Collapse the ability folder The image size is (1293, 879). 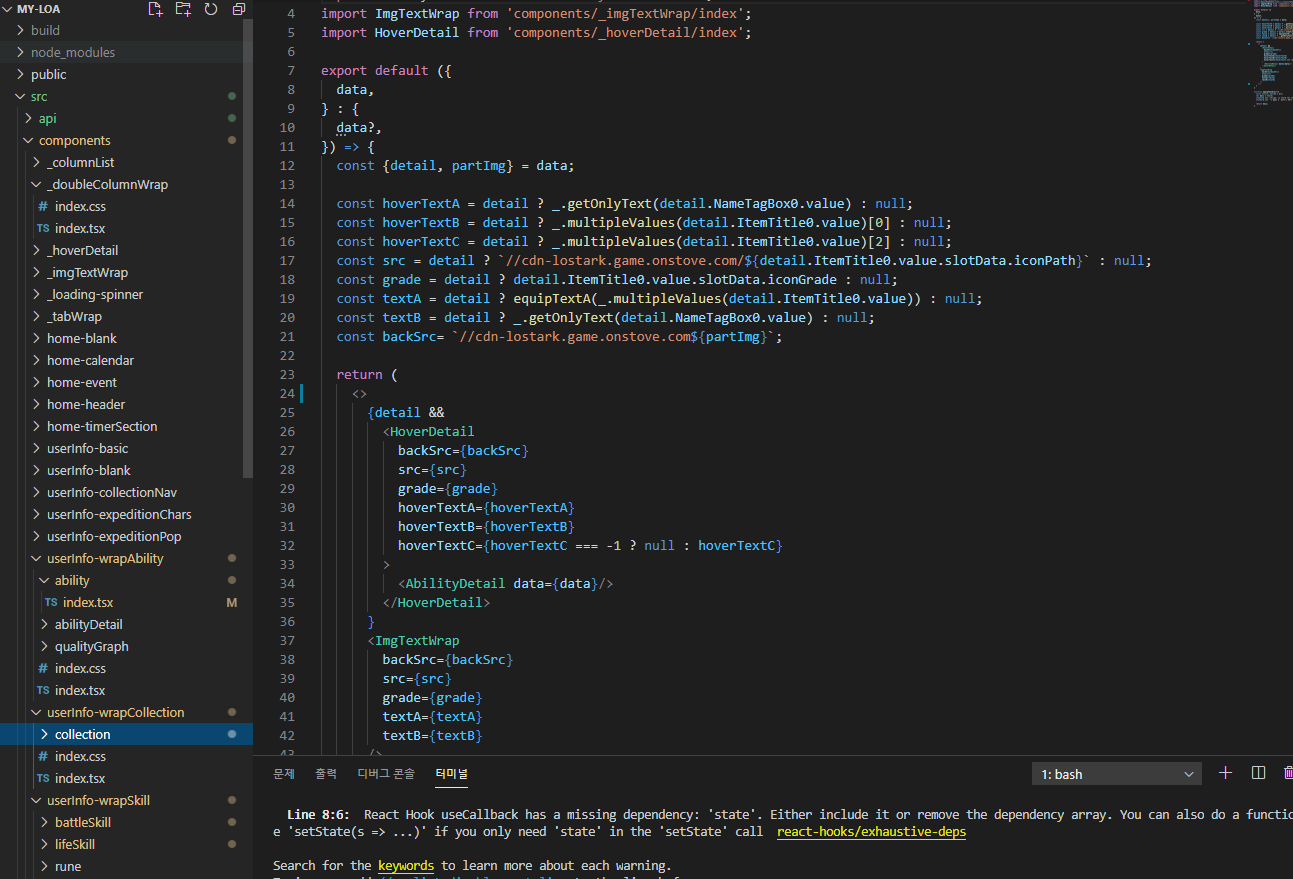tap(124, 580)
